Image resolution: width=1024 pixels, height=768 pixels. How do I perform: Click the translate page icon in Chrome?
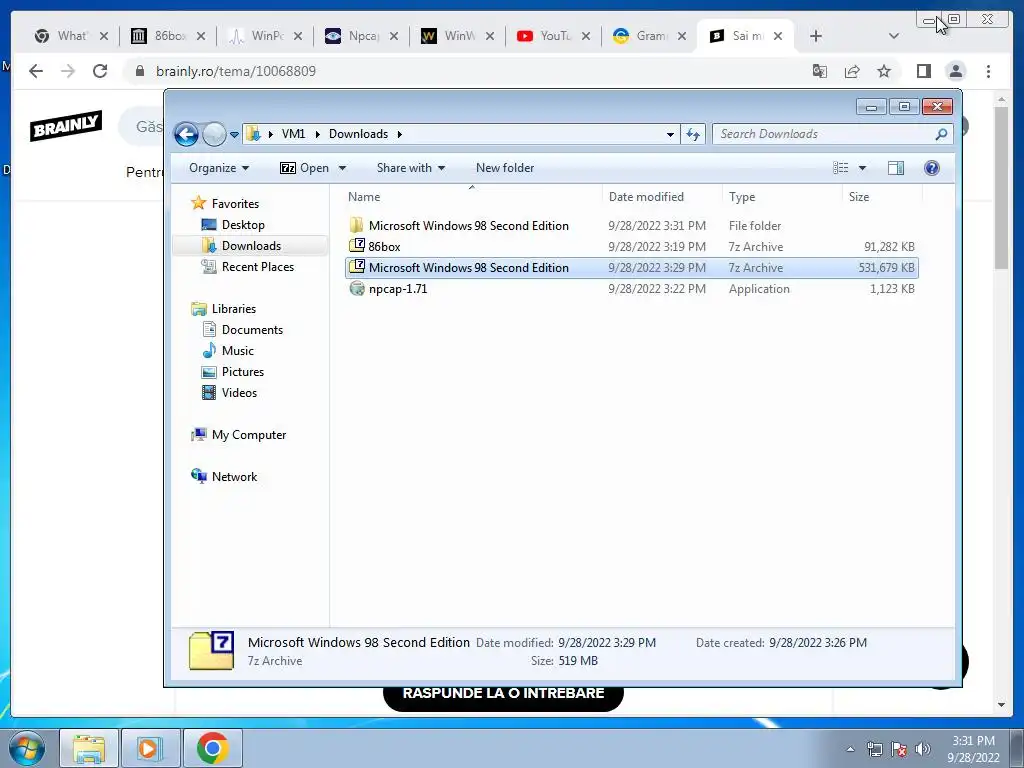[820, 71]
